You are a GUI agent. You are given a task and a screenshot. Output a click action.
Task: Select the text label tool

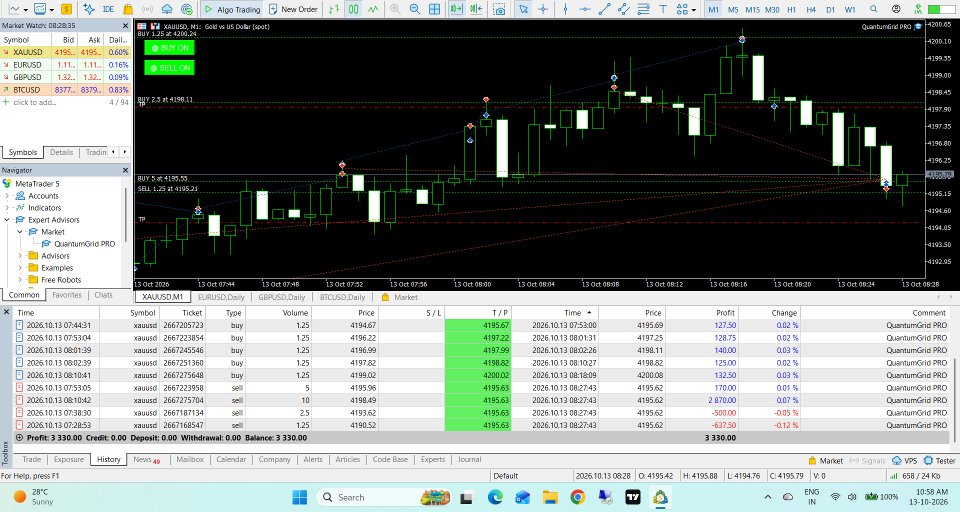(x=663, y=9)
